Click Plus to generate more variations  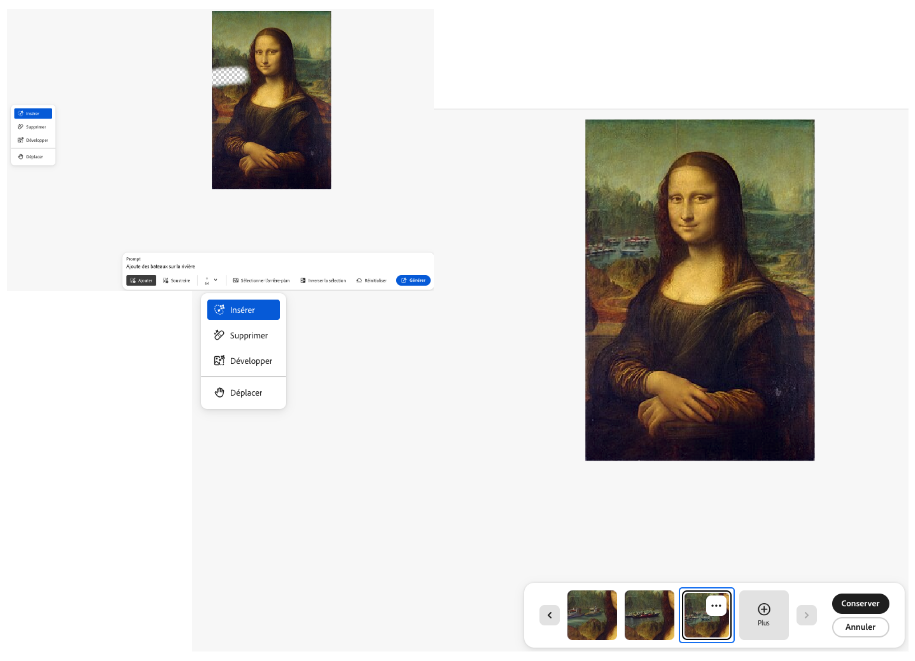(764, 615)
